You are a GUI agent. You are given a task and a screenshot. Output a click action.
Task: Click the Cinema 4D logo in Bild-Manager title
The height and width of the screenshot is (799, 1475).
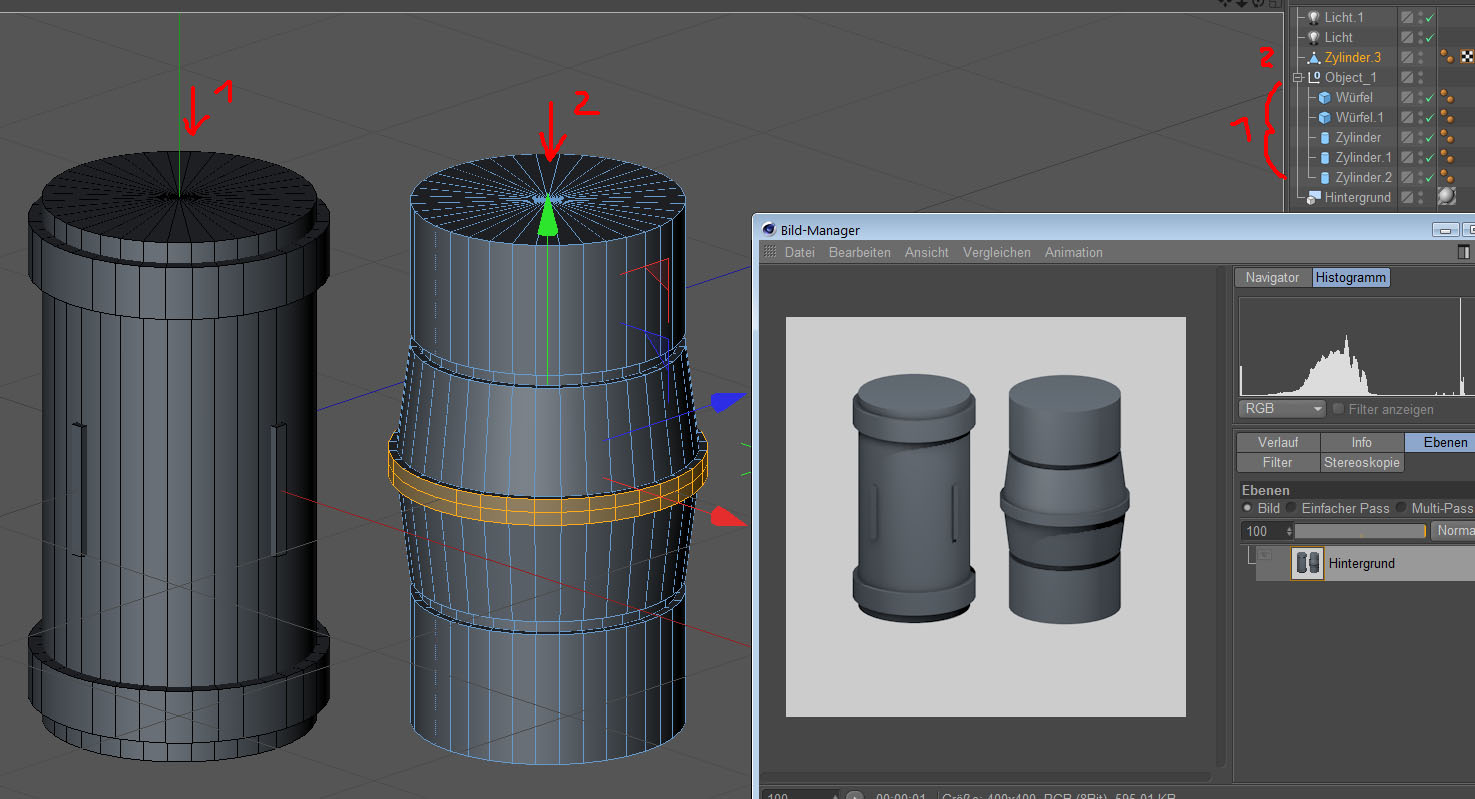click(x=769, y=230)
